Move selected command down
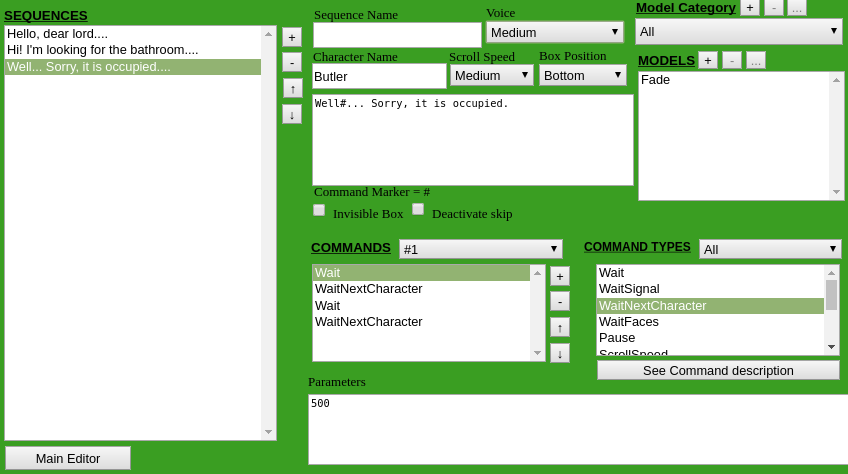 (560, 354)
